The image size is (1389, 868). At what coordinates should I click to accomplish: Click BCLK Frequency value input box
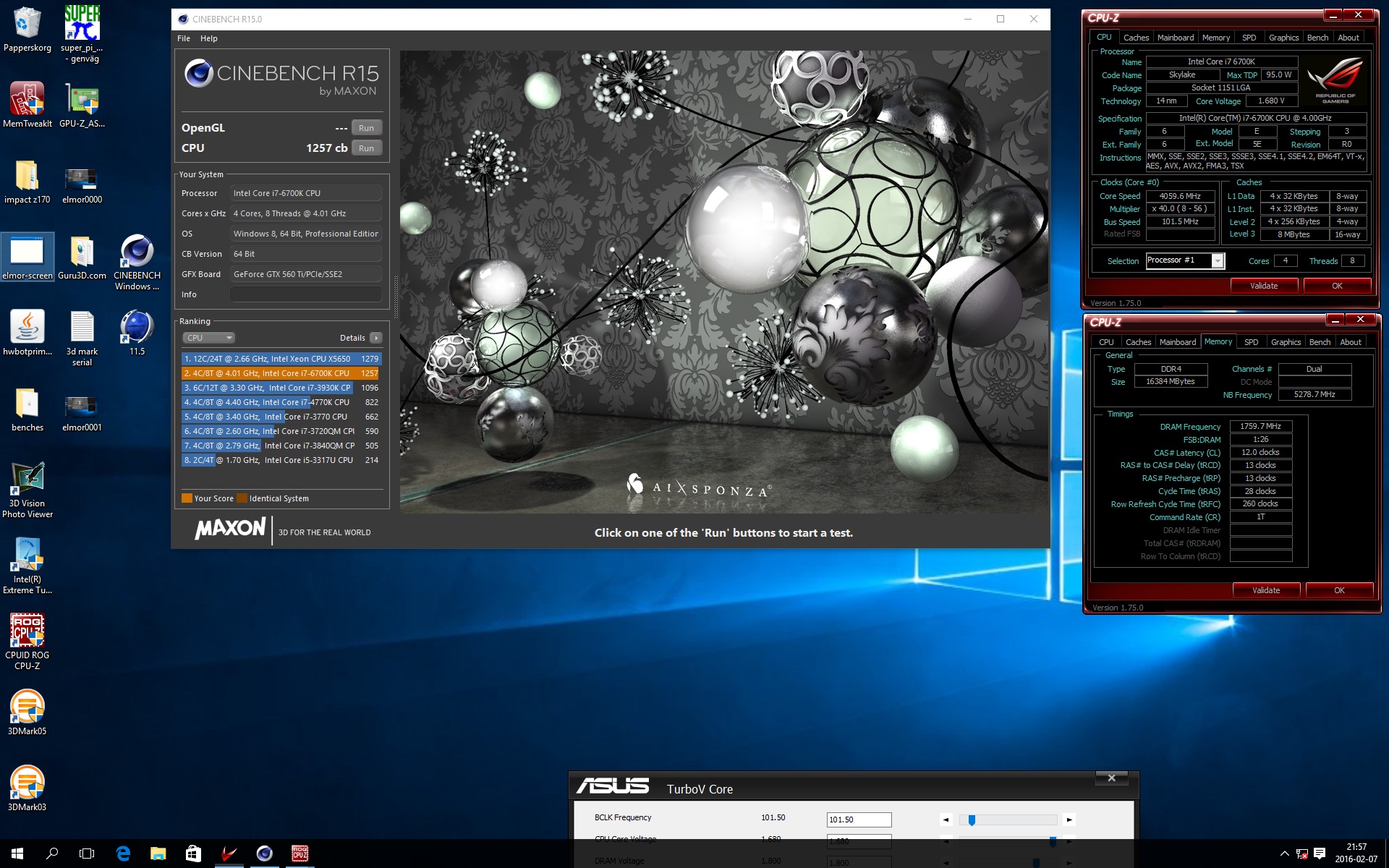[x=859, y=820]
